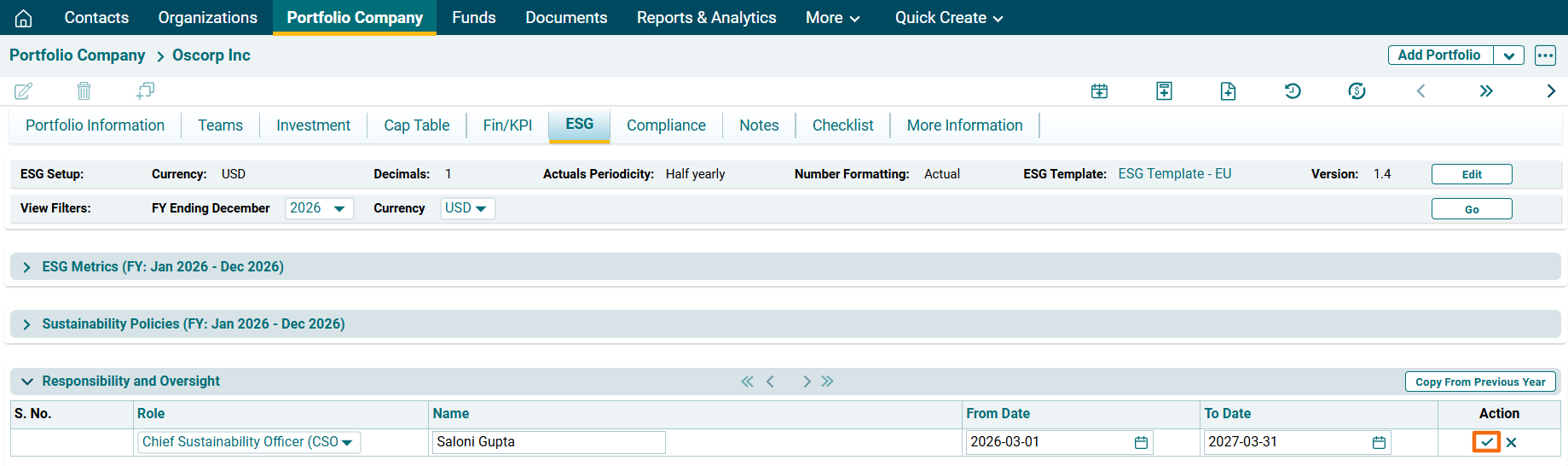Click the Name field containing Saloni Gupta
This screenshot has width=1568, height=466.
[x=548, y=442]
